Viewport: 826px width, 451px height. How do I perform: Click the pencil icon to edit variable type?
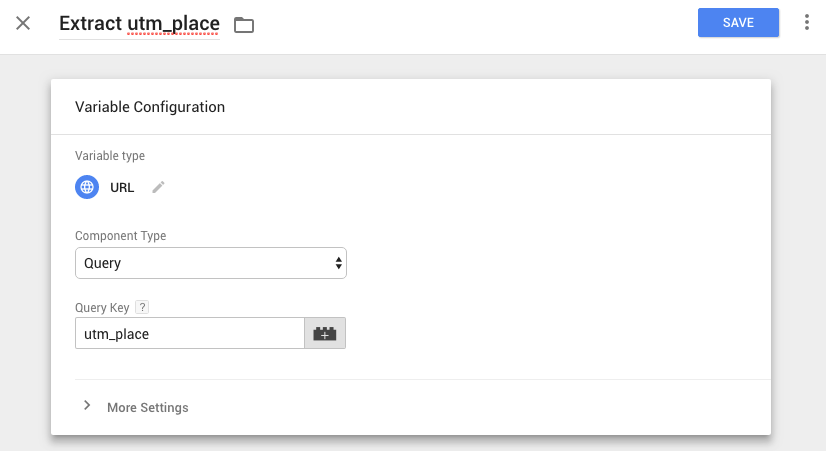pyautogui.click(x=158, y=187)
